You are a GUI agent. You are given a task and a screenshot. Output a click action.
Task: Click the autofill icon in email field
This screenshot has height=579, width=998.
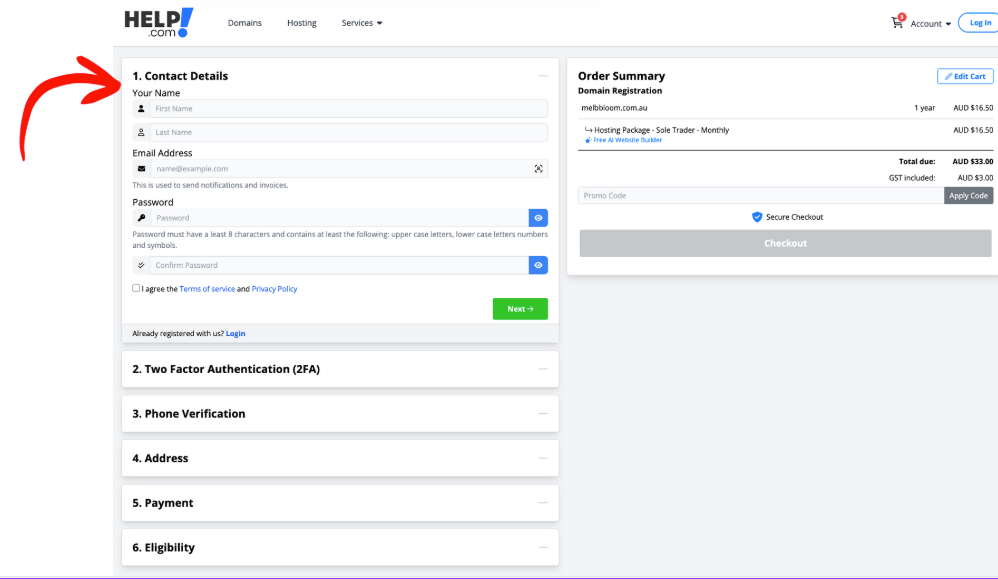tap(539, 169)
